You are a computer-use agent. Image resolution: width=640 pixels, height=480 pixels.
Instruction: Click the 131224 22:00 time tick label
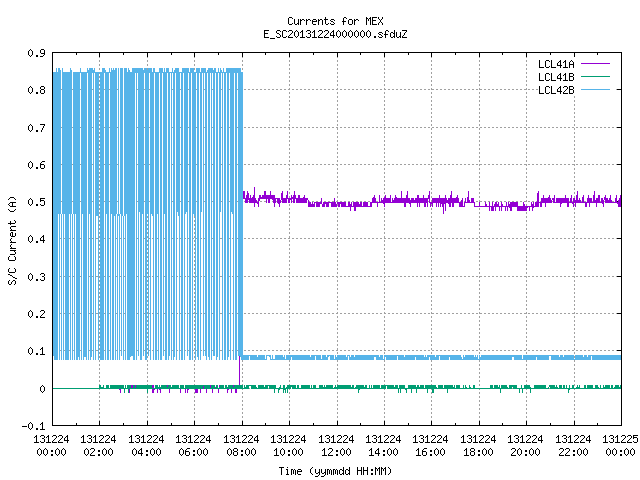click(x=573, y=446)
